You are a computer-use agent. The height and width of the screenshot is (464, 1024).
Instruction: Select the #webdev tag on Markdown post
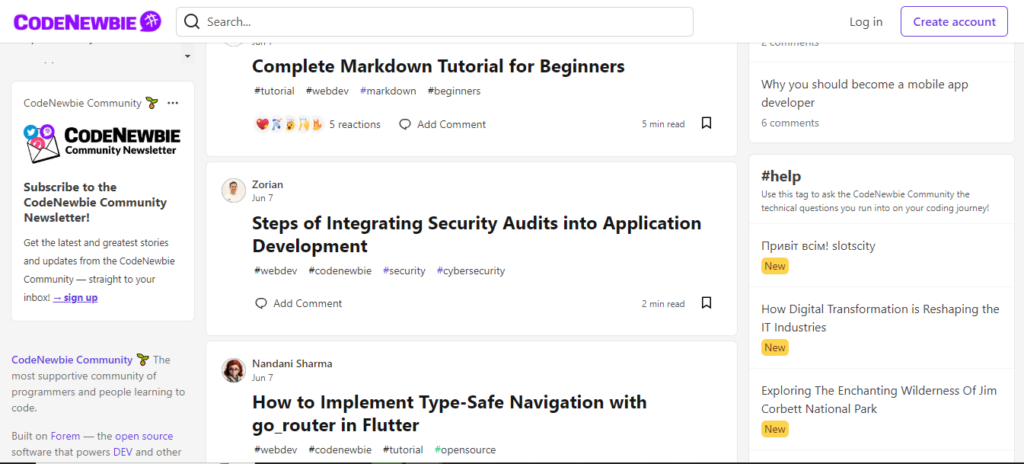pos(327,91)
